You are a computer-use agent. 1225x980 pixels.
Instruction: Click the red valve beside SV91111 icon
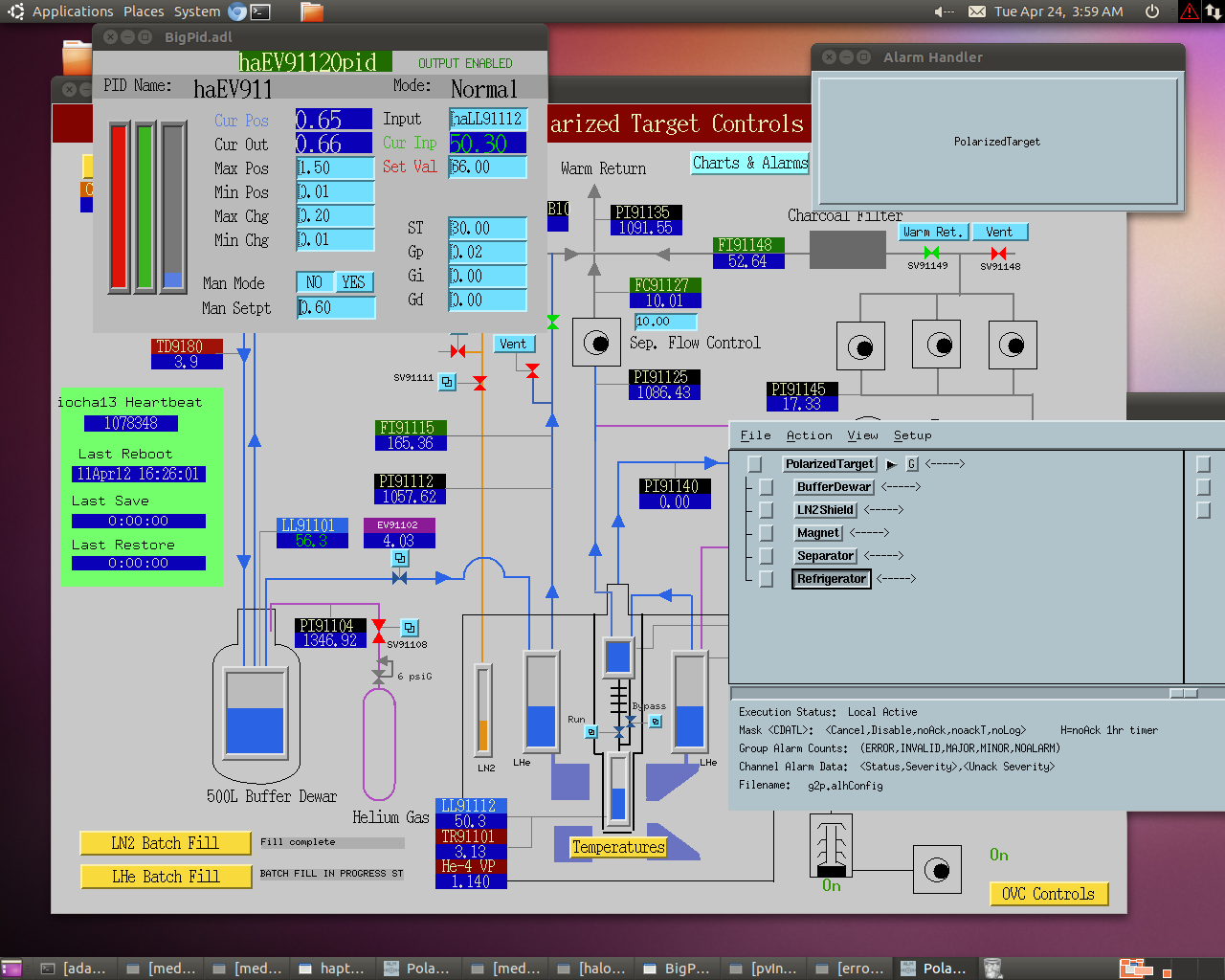click(479, 383)
